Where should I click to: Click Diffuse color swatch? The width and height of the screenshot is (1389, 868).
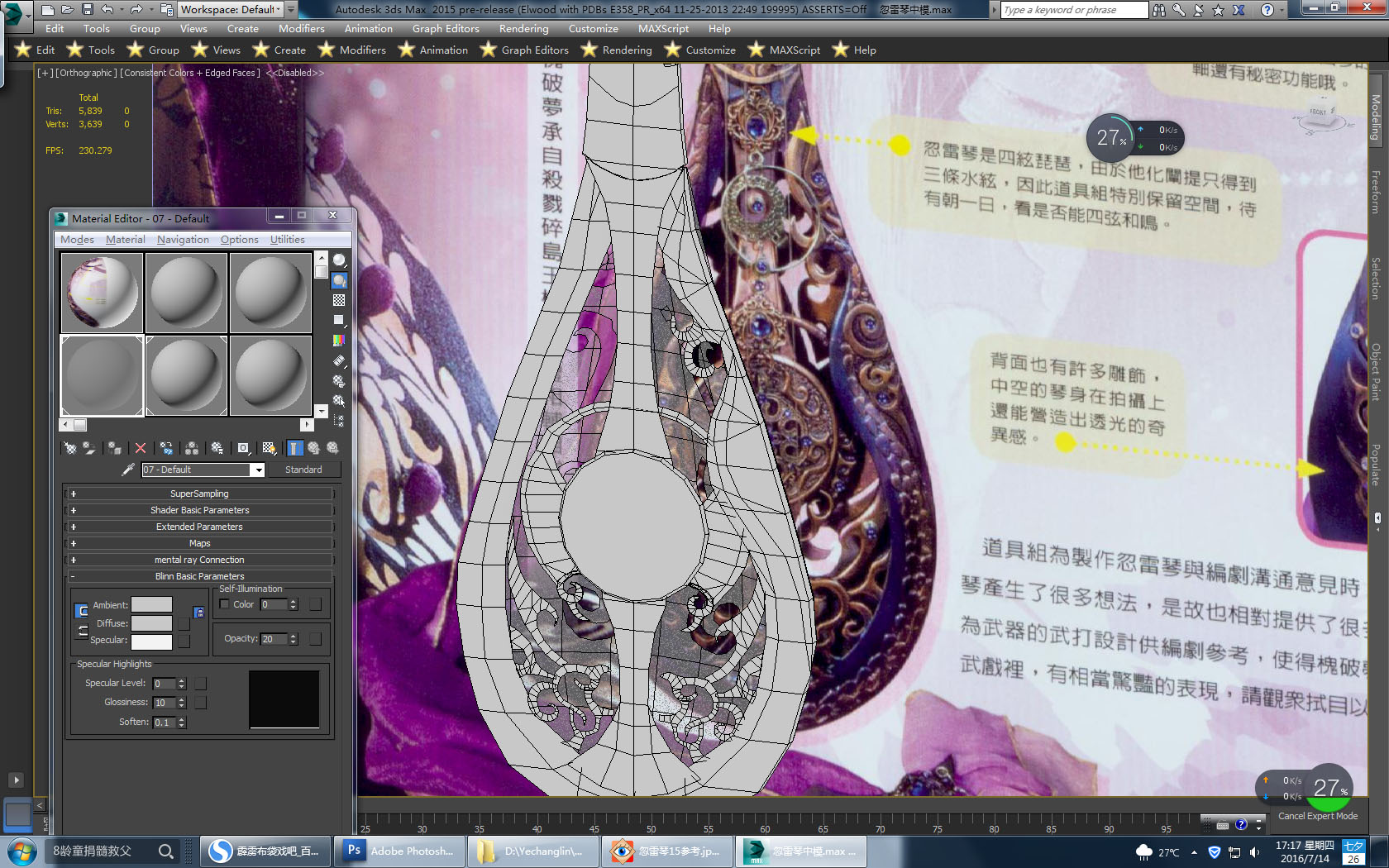pyautogui.click(x=152, y=623)
